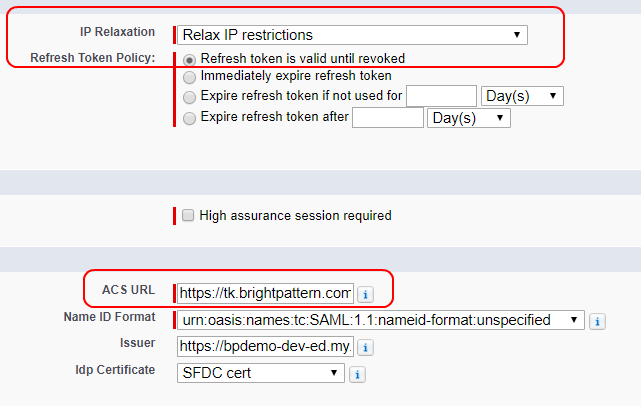Click the 'High assurance session required' label

click(x=295, y=215)
